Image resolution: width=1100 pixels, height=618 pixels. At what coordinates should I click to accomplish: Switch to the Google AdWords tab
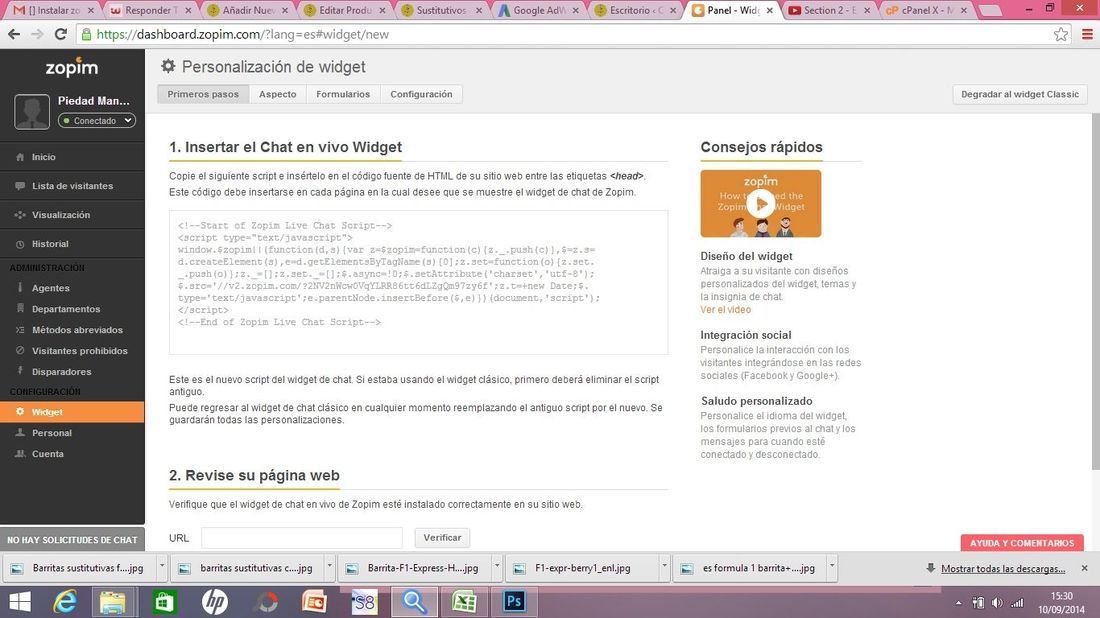pyautogui.click(x=538, y=11)
